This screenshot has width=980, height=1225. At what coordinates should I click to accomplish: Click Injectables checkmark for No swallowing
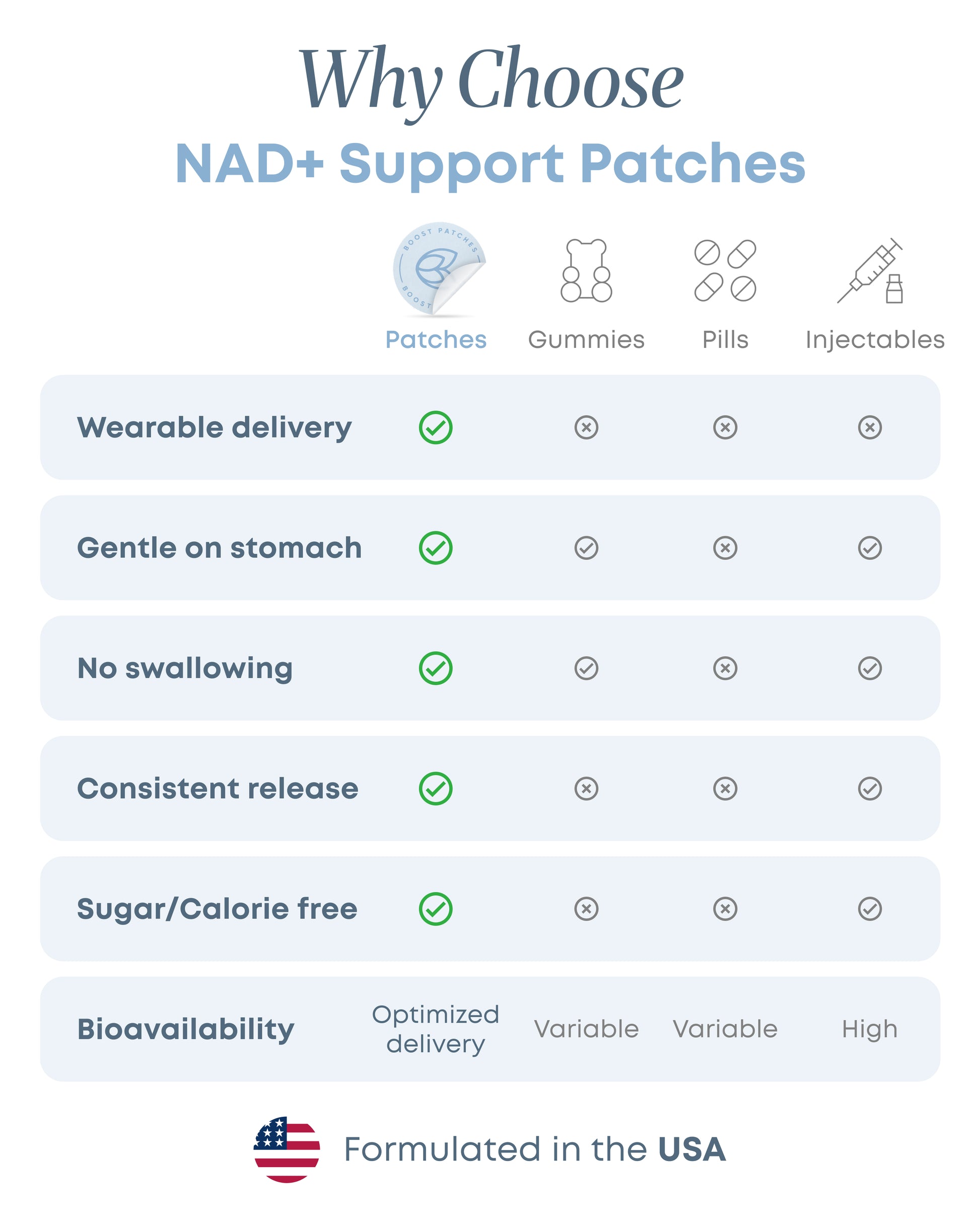pyautogui.click(x=870, y=668)
